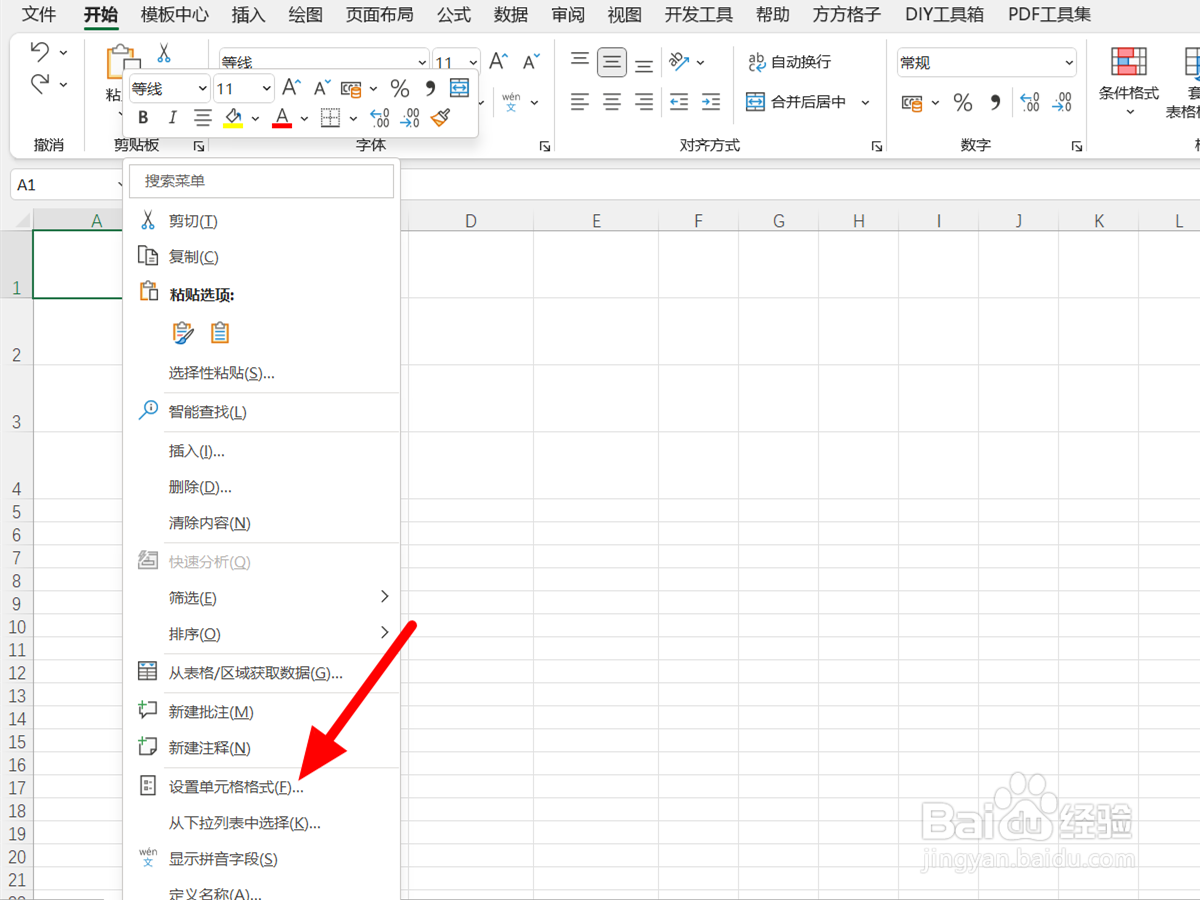Choose 选择性粘贴(S)... from the context menu
Viewport: 1200px width, 900px height.
262,373
